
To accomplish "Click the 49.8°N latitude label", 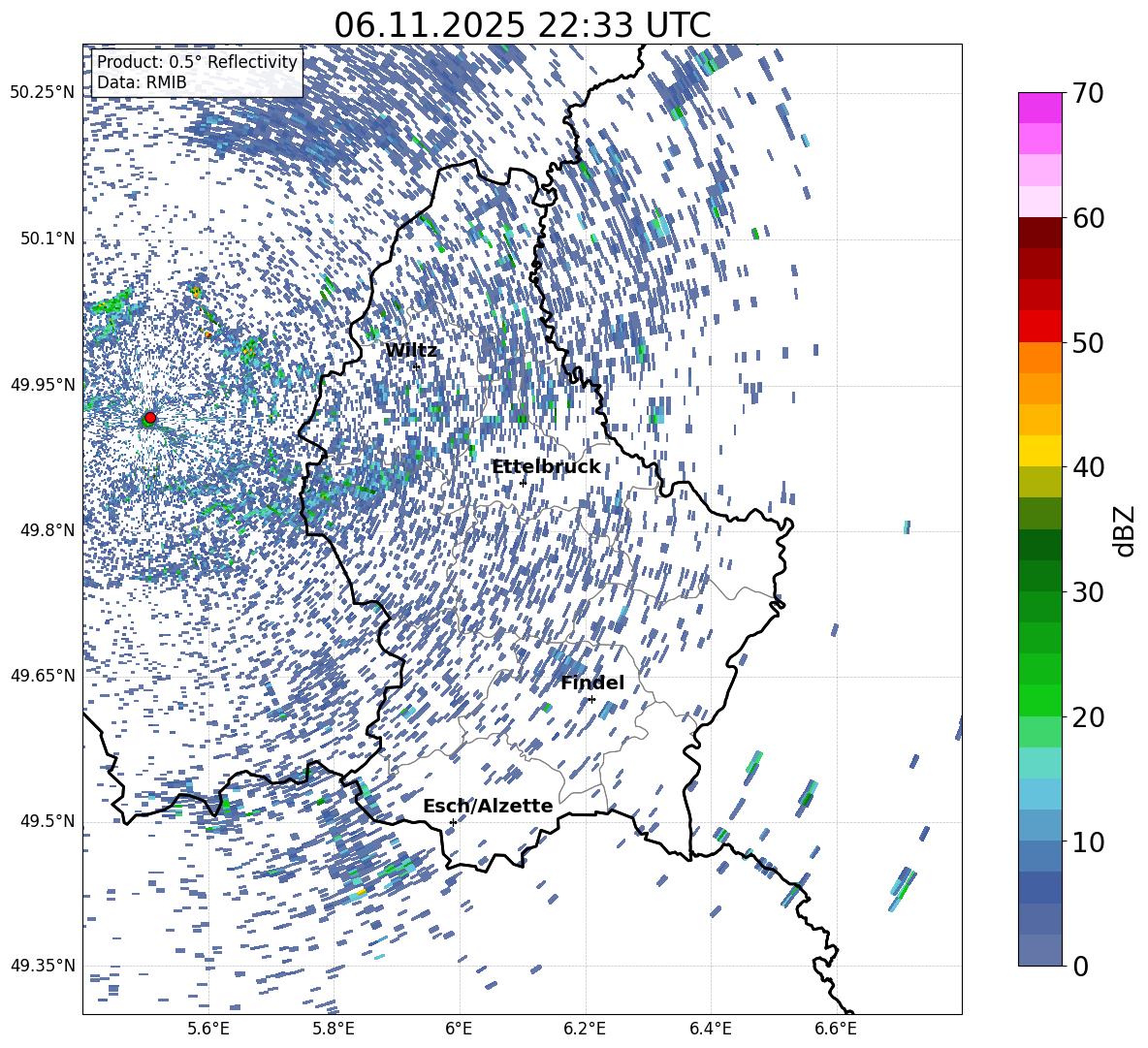I will click(47, 530).
